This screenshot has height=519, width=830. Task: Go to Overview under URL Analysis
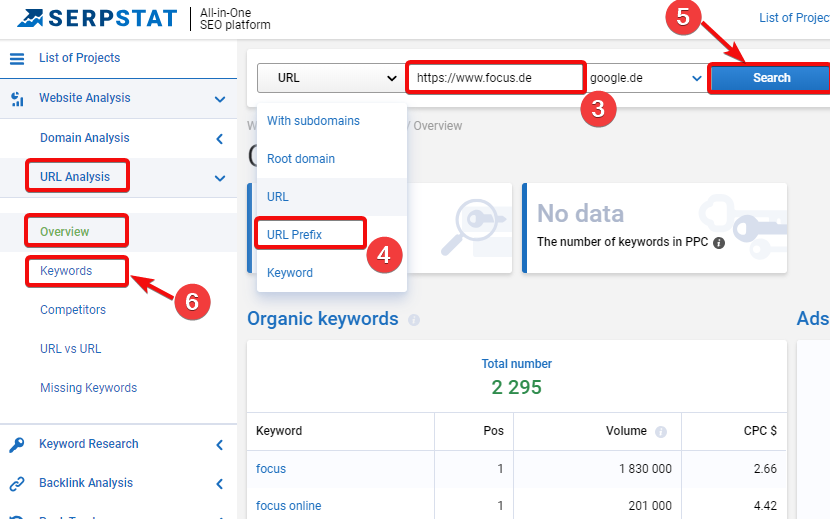[x=65, y=232]
